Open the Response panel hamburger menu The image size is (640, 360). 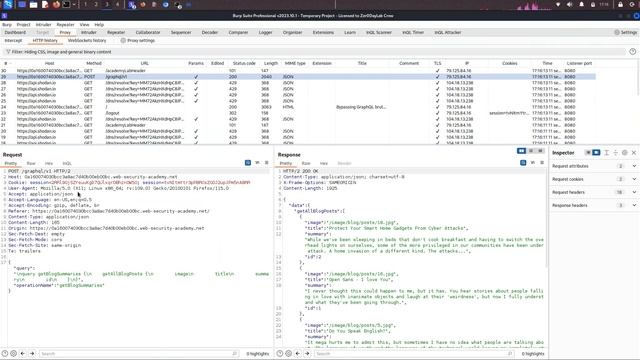(542, 163)
